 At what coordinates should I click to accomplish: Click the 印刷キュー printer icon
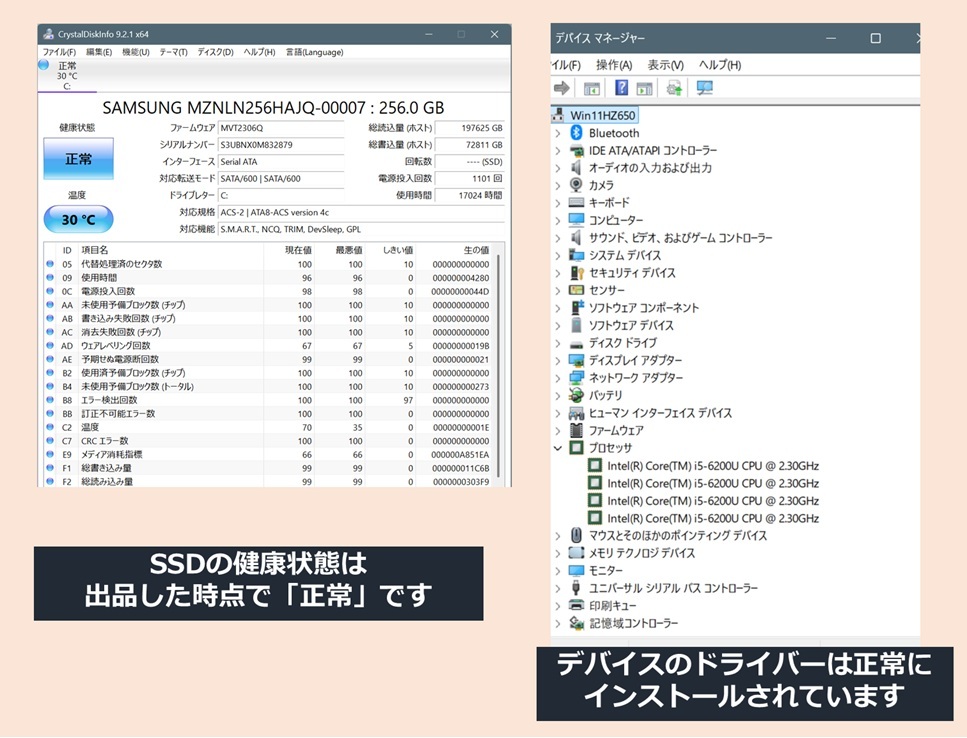[x=576, y=605]
